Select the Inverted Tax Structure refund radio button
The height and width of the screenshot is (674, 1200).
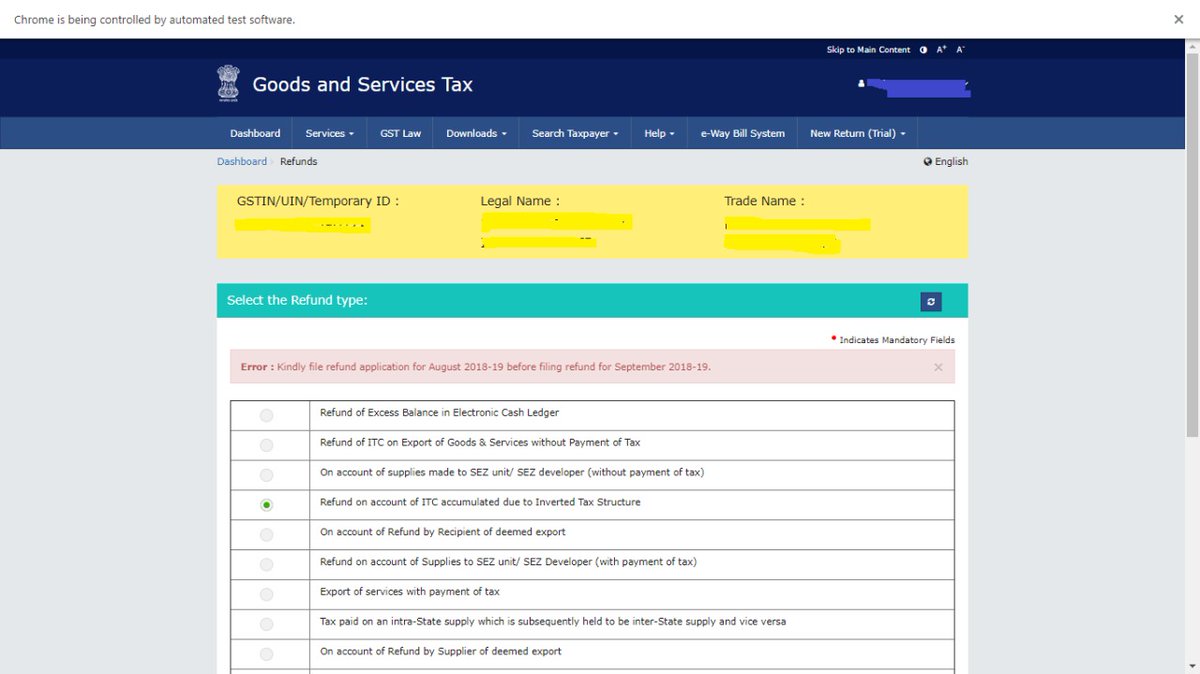266,505
